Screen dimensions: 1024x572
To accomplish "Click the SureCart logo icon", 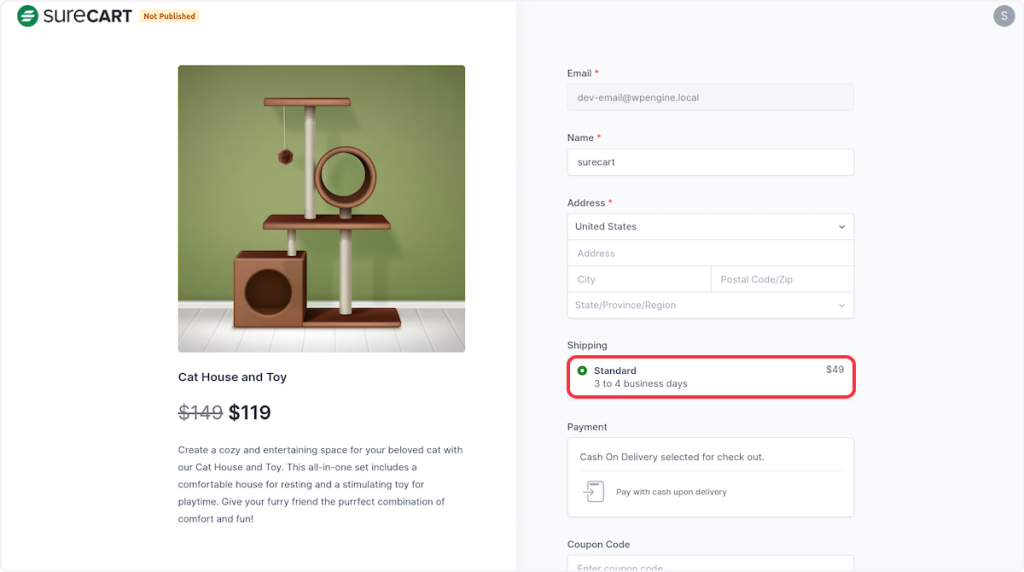I will pos(27,16).
